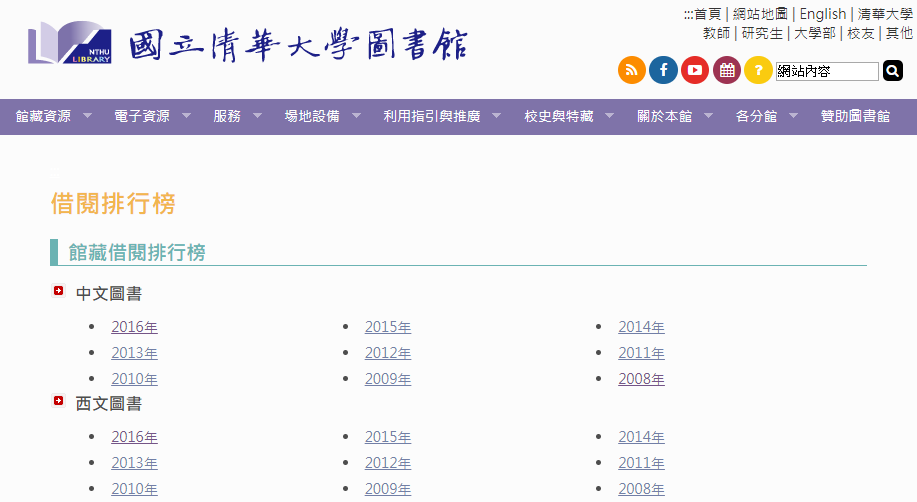Expand the 場地設備 menu arrow
This screenshot has height=502, width=917.
pos(356,116)
